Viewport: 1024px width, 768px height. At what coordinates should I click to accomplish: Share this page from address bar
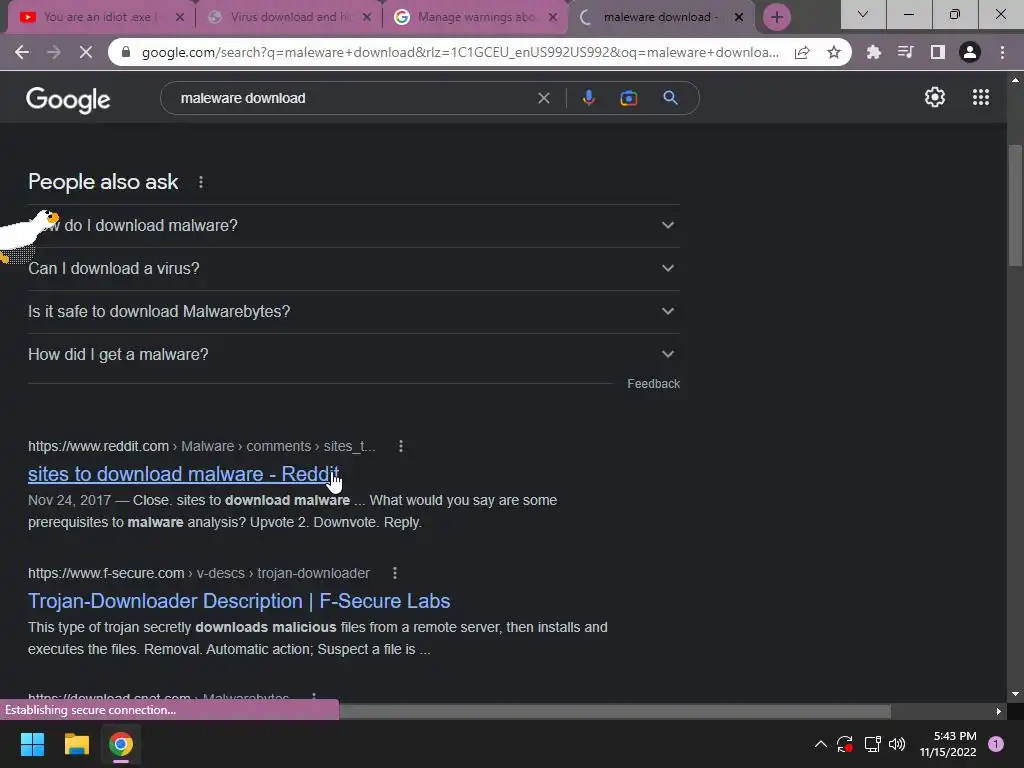(x=802, y=52)
